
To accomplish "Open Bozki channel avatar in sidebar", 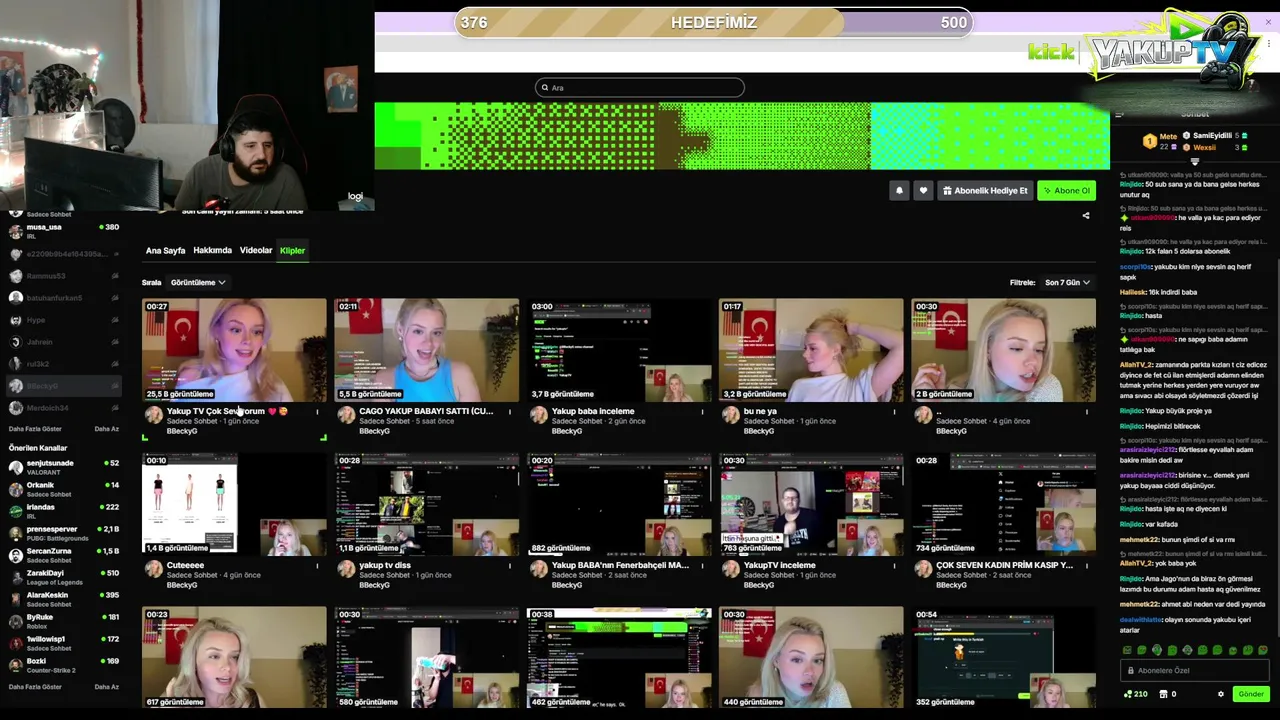I will point(16,665).
